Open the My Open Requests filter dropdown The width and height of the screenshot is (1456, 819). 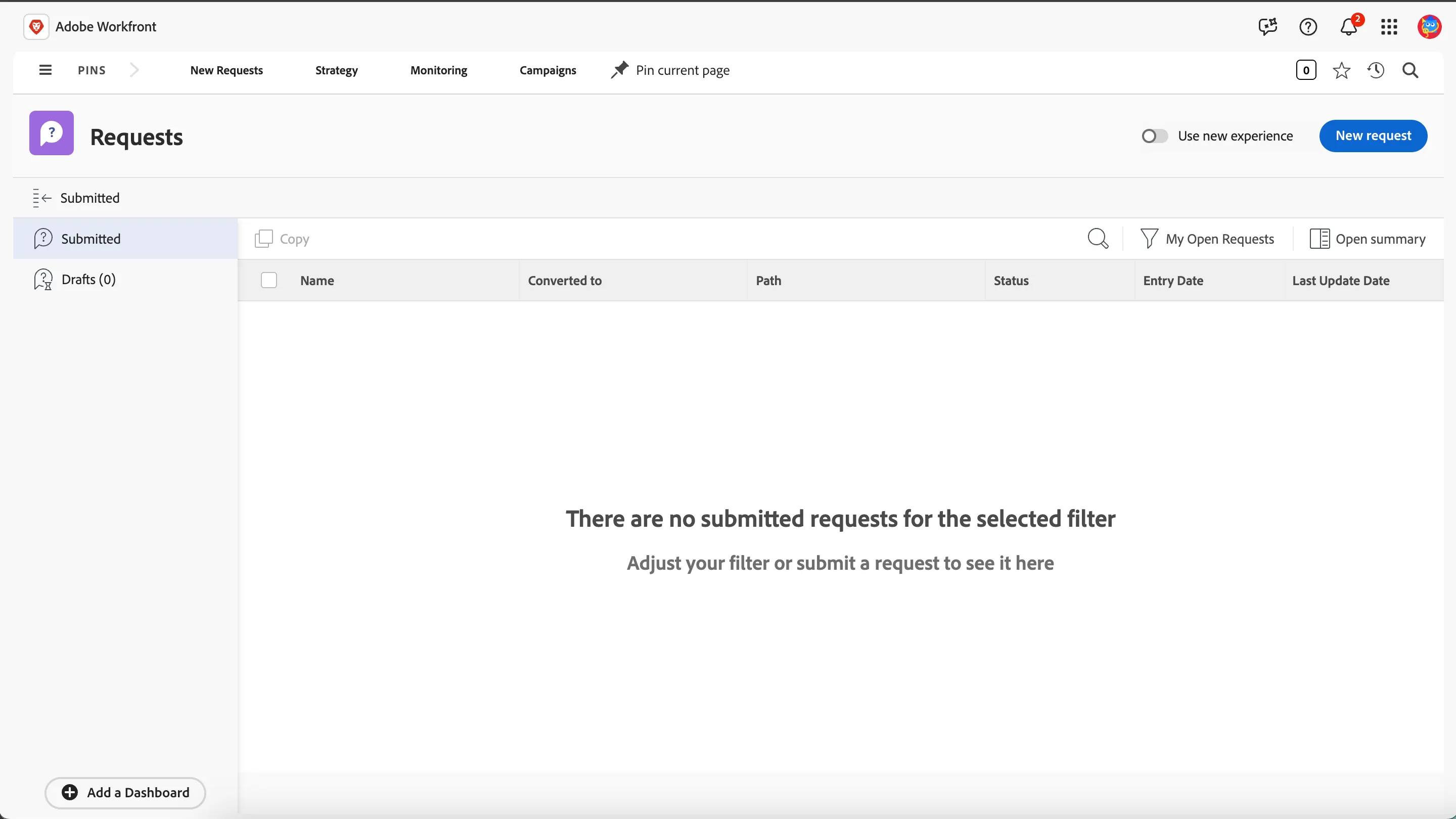(1207, 239)
